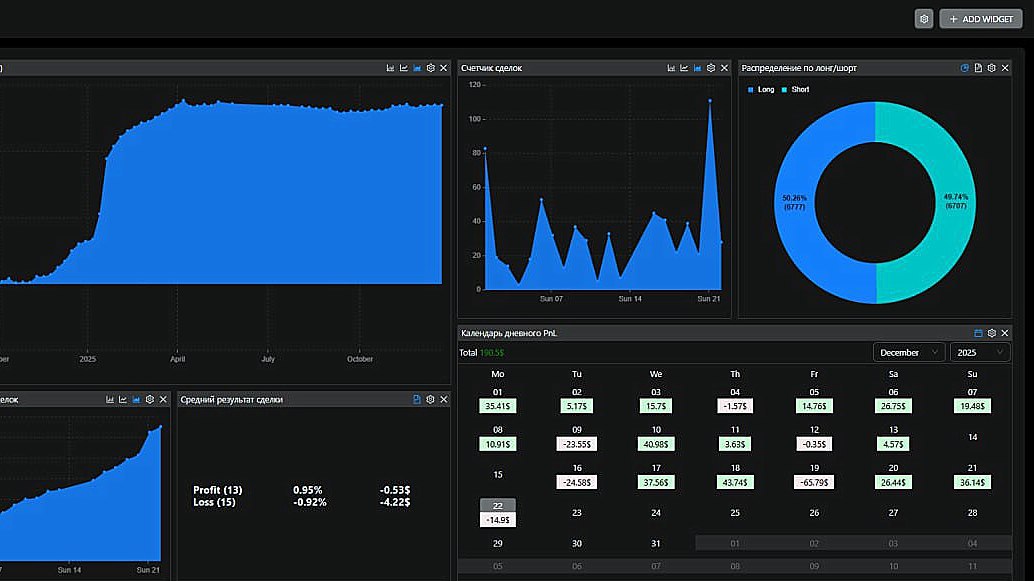The width and height of the screenshot is (1034, 581).
Task: Toggle the Long legend series
Action: 761,90
